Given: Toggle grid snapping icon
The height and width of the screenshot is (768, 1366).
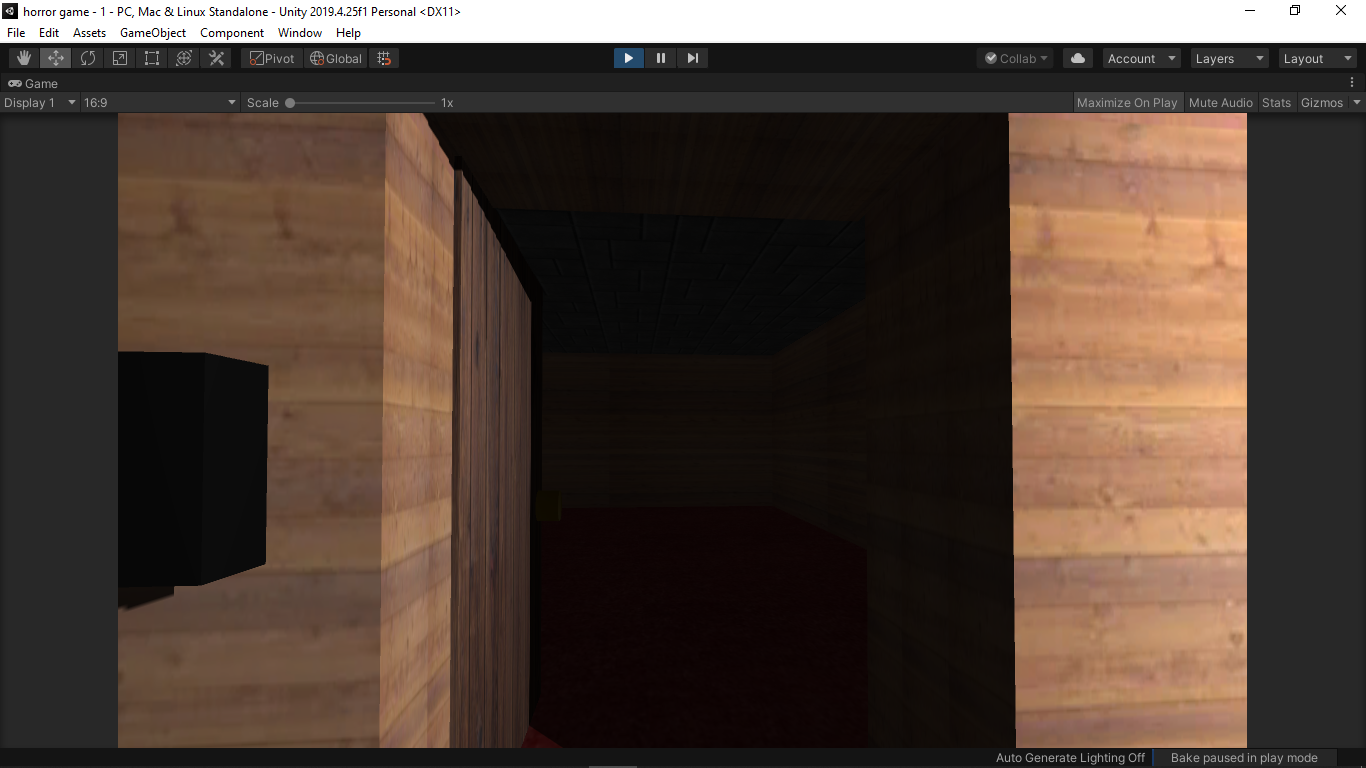Looking at the screenshot, I should point(384,58).
